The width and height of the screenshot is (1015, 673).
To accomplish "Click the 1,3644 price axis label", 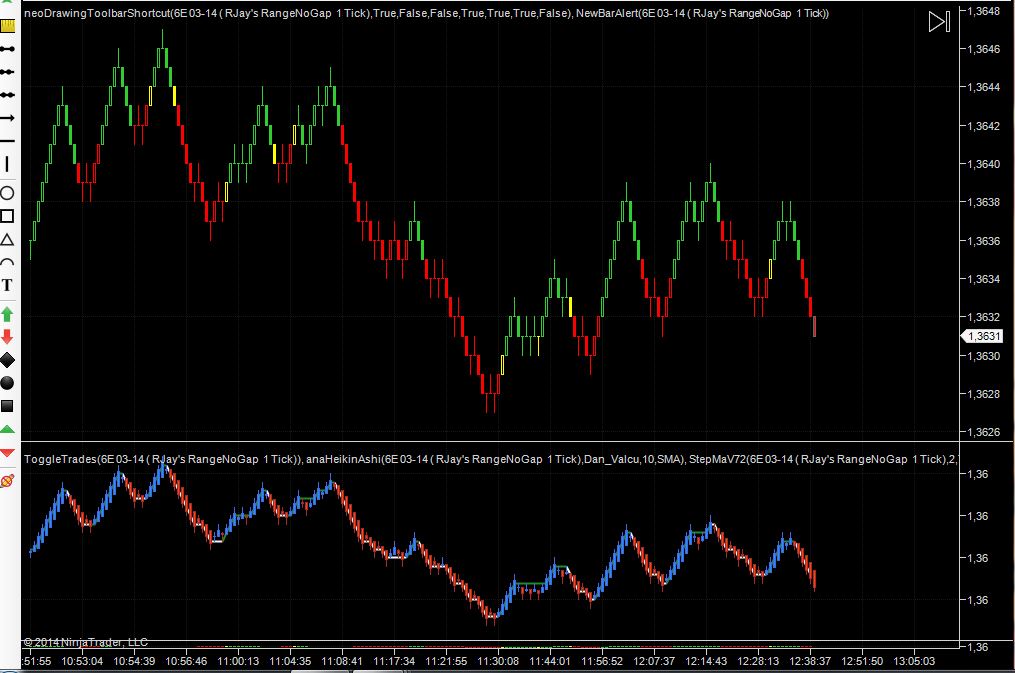I will pos(983,87).
